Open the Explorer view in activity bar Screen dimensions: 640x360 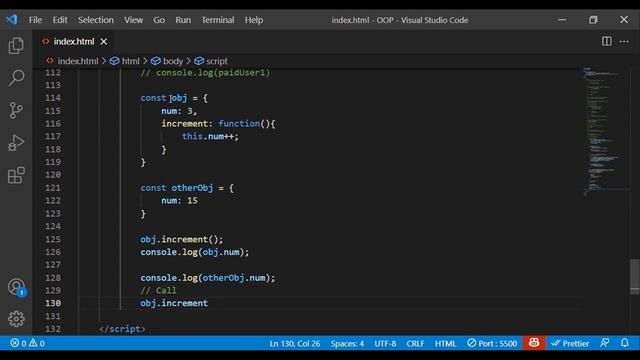(x=16, y=45)
